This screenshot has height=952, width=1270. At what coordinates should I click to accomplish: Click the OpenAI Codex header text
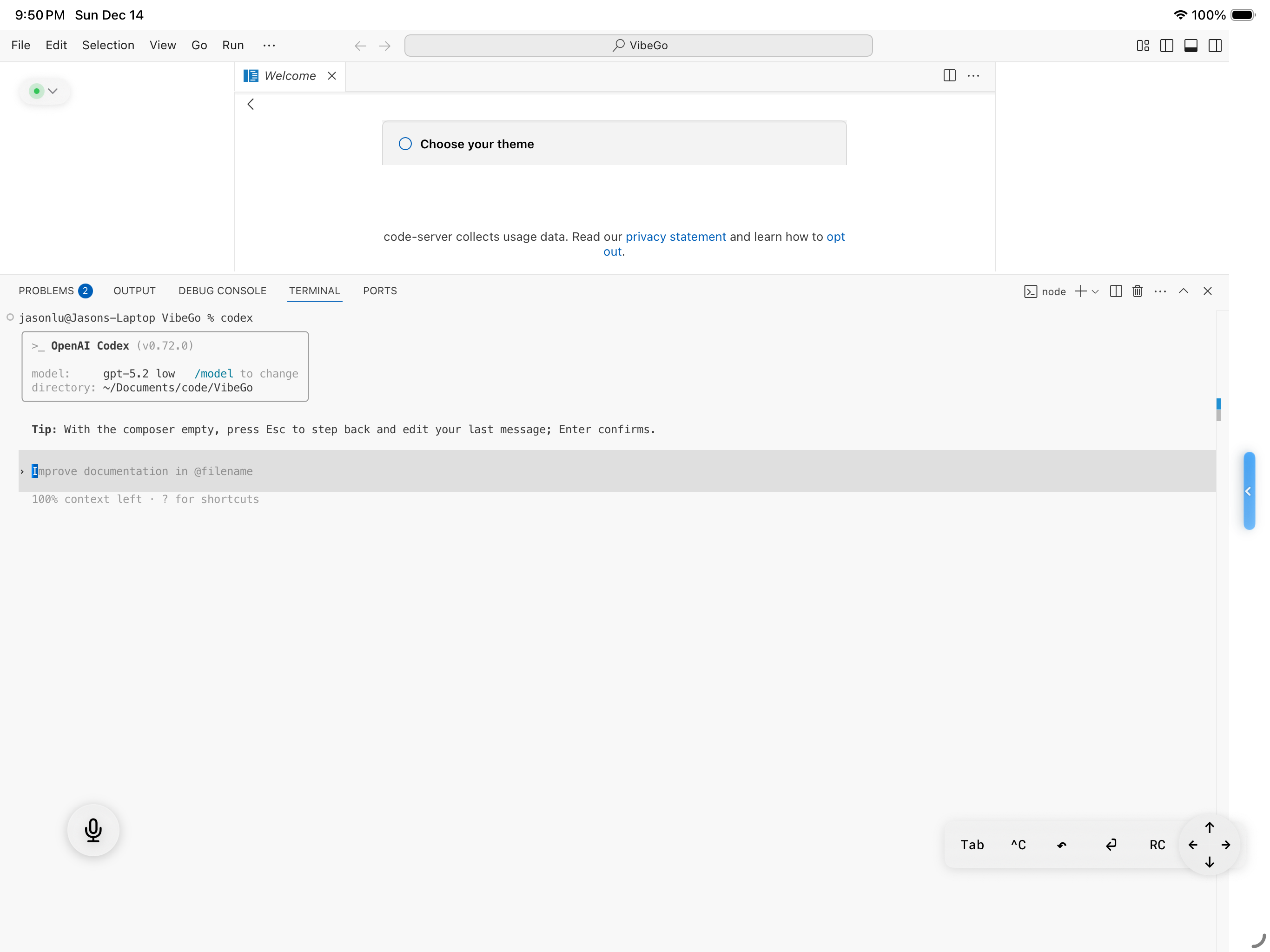pyautogui.click(x=90, y=346)
